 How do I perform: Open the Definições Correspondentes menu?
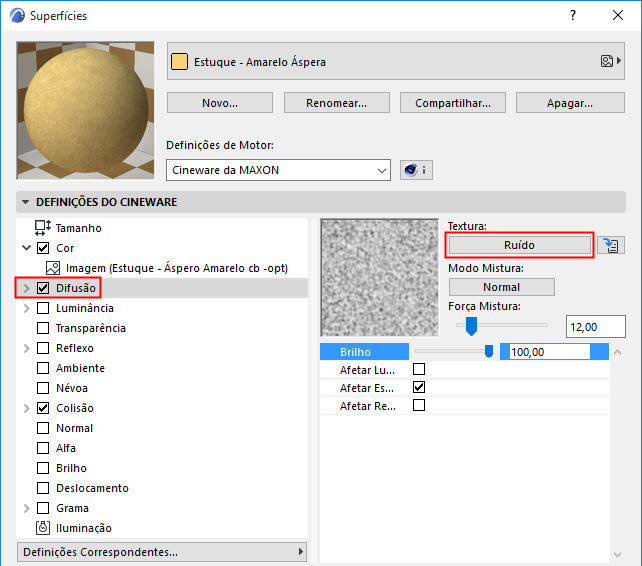pyautogui.click(x=162, y=552)
